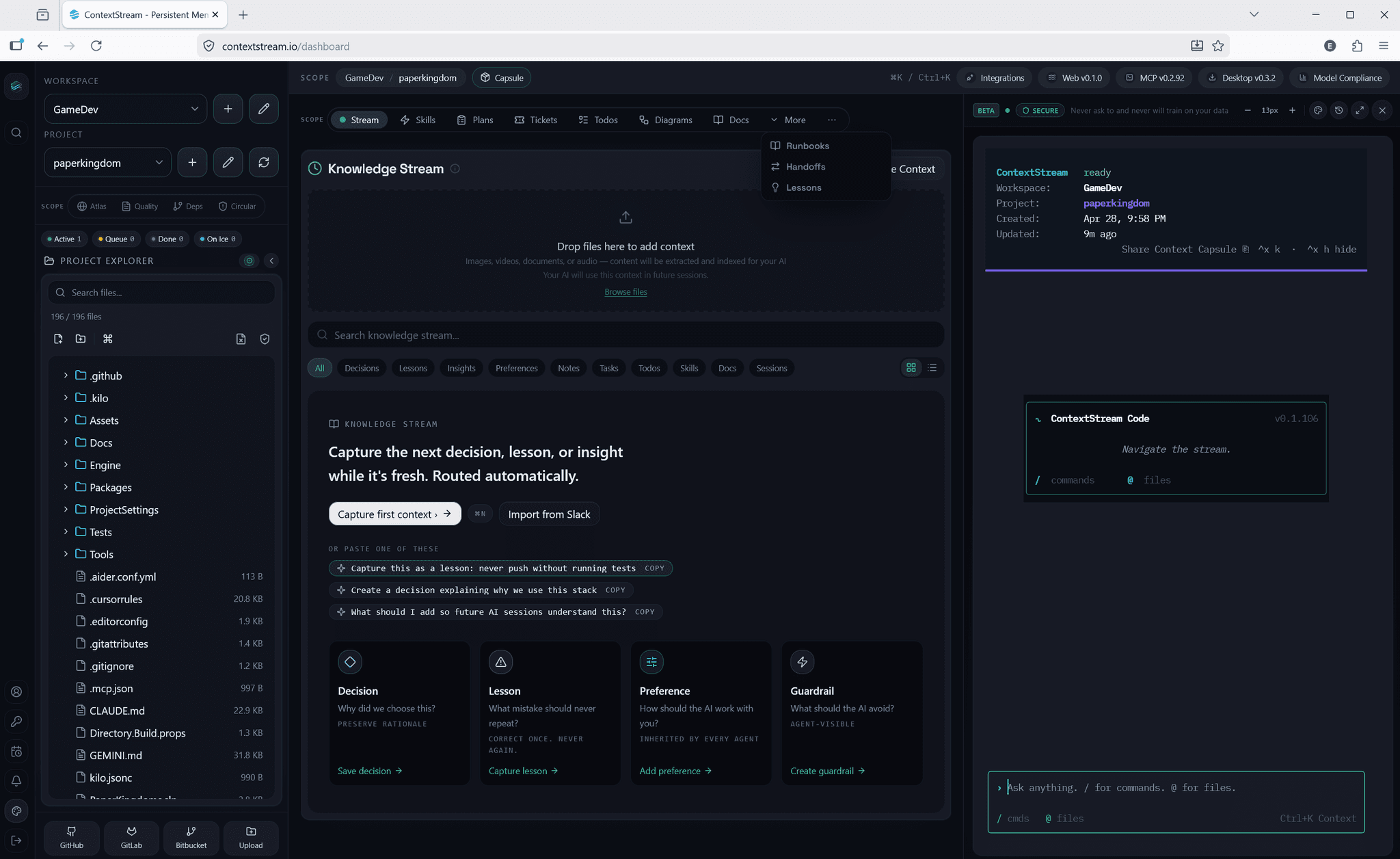Click the Capsule button in header
The height and width of the screenshot is (859, 1400).
coord(502,77)
